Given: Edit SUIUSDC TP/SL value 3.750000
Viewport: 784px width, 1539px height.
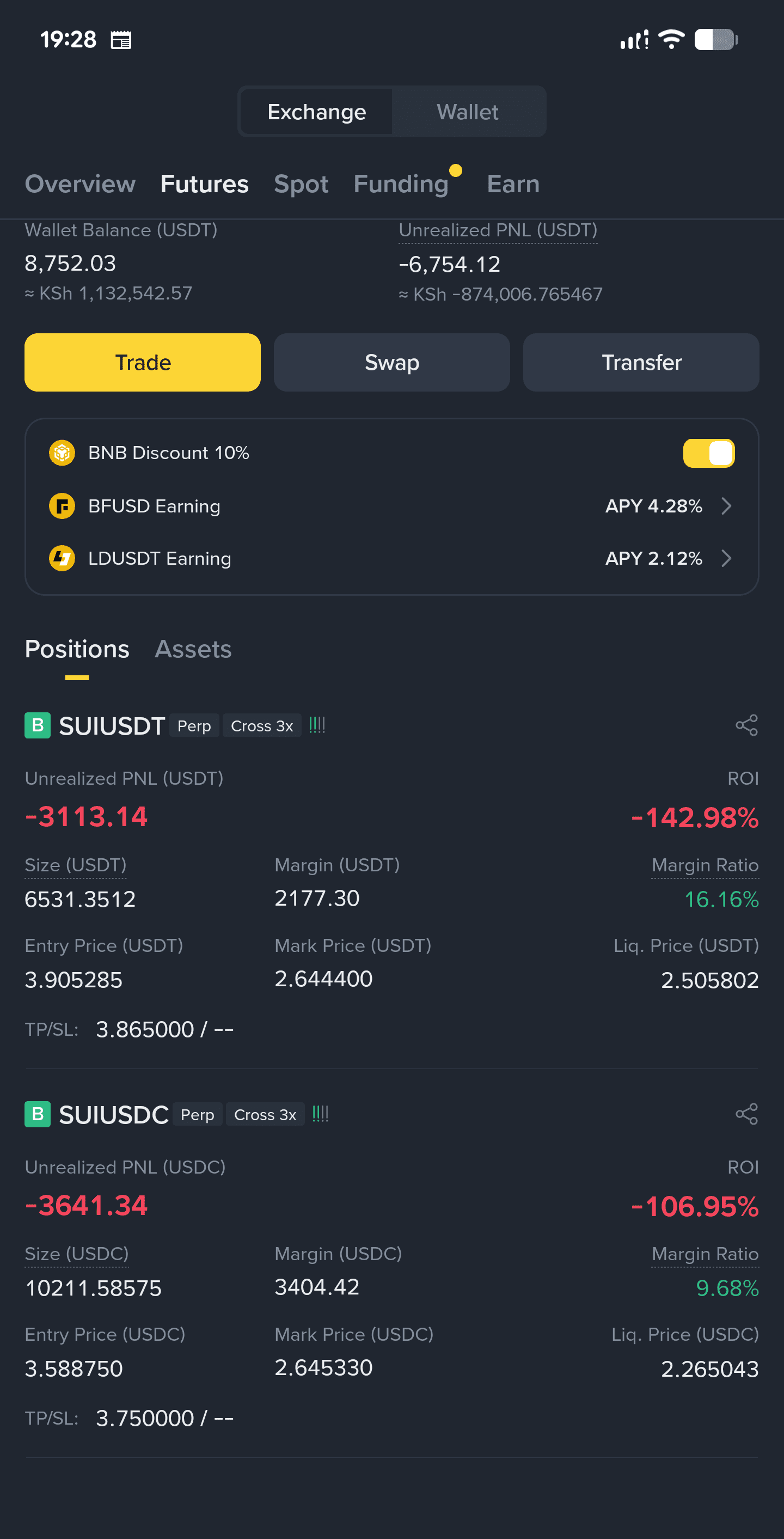Looking at the screenshot, I should (145, 1418).
